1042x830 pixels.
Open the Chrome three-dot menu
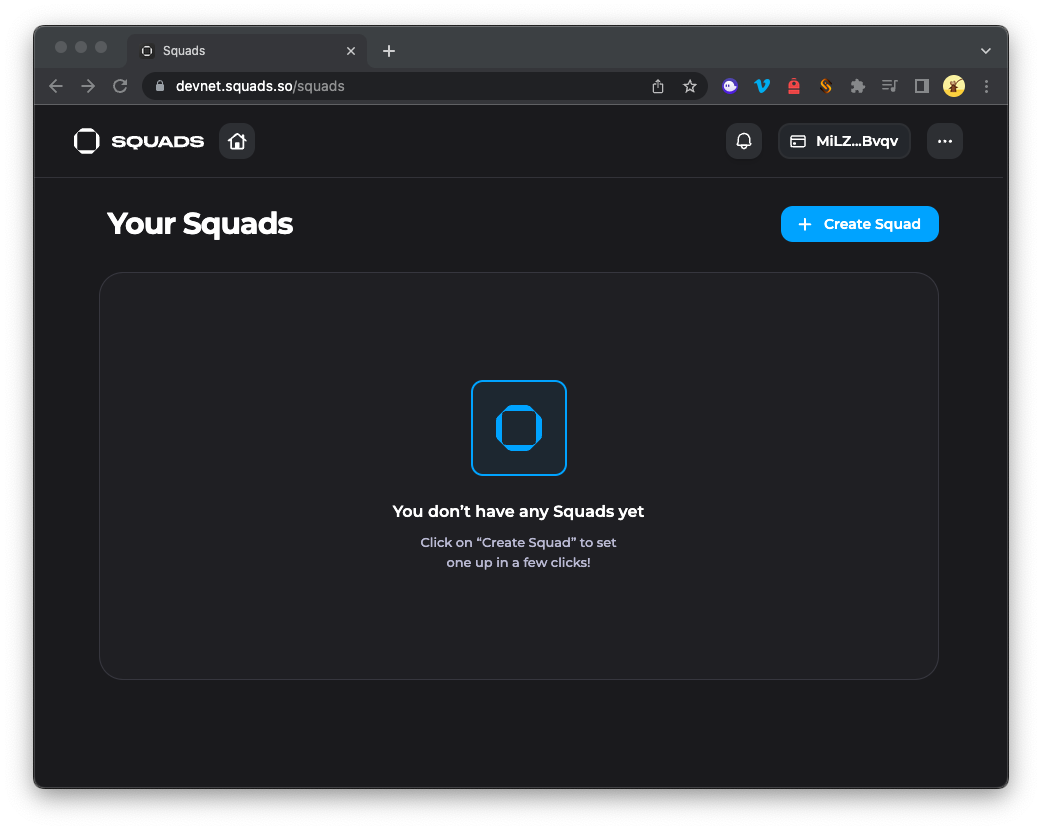(x=986, y=86)
